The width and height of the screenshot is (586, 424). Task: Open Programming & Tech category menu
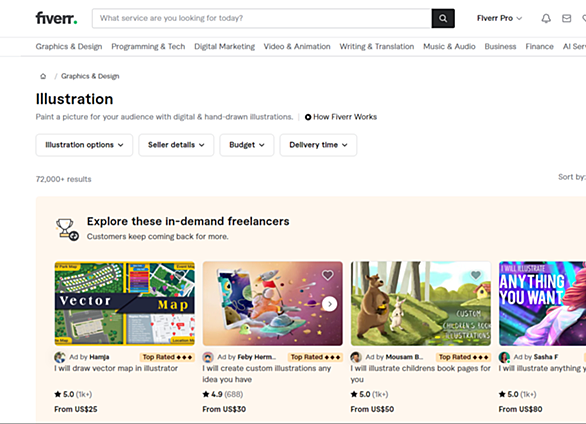click(148, 47)
